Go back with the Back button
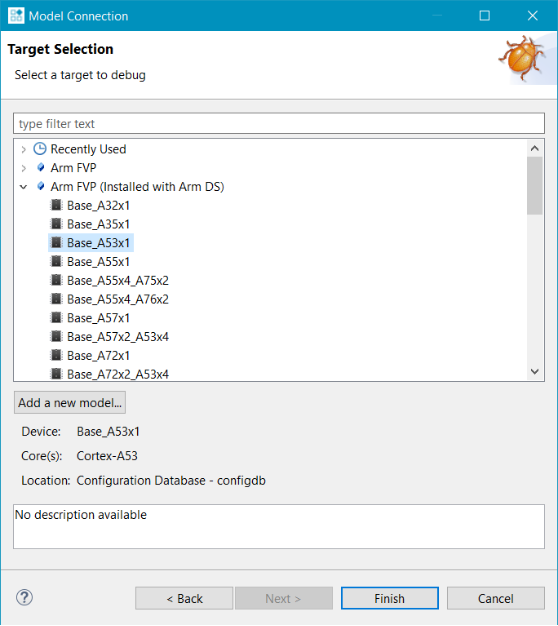558x626 pixels. click(x=184, y=598)
